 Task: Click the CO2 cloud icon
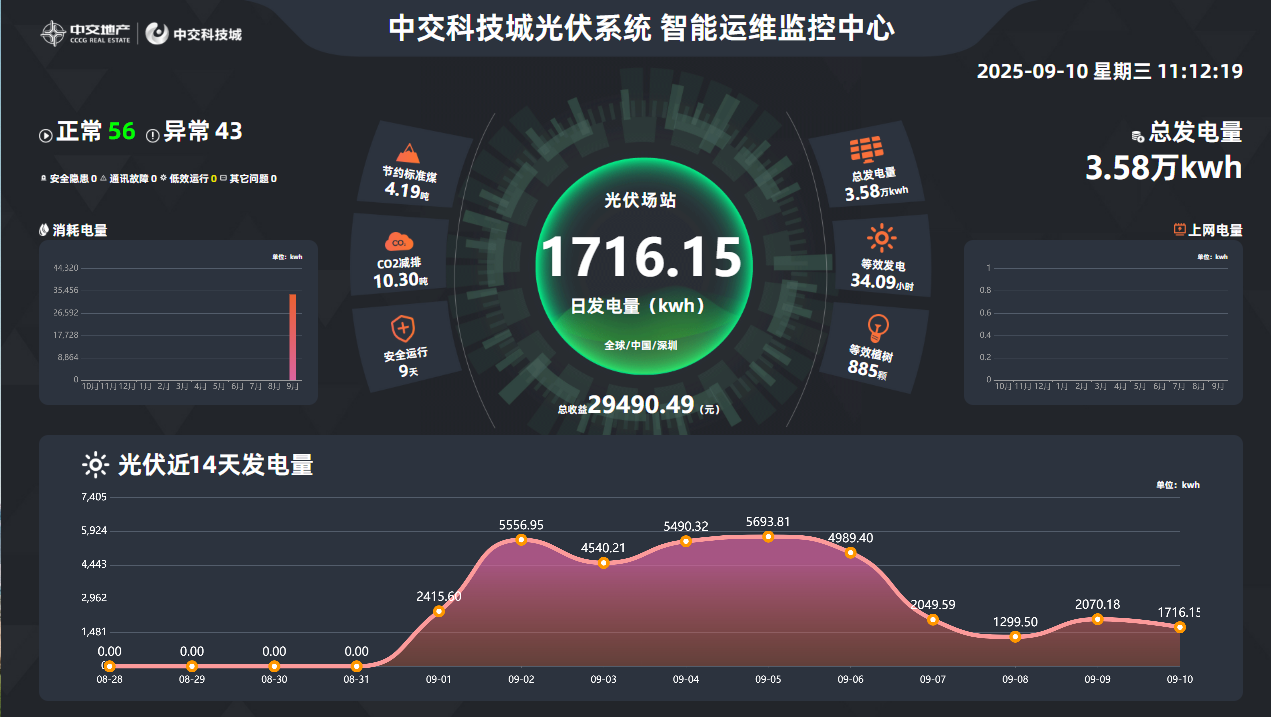pyautogui.click(x=397, y=242)
